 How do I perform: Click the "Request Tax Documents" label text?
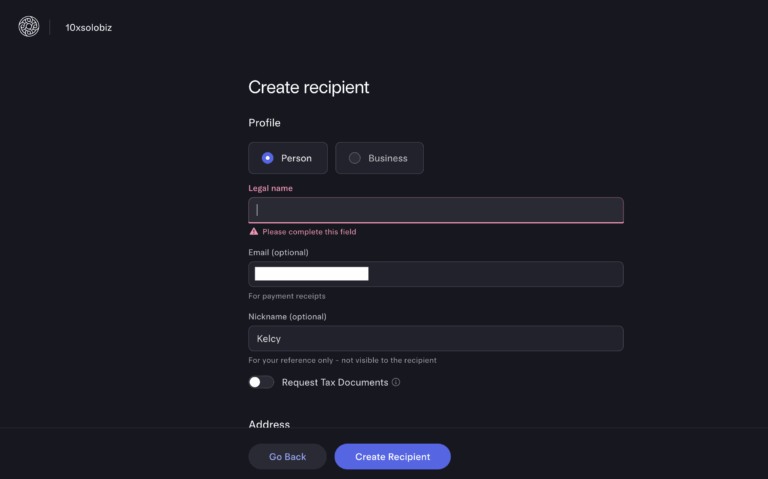pyautogui.click(x=334, y=382)
